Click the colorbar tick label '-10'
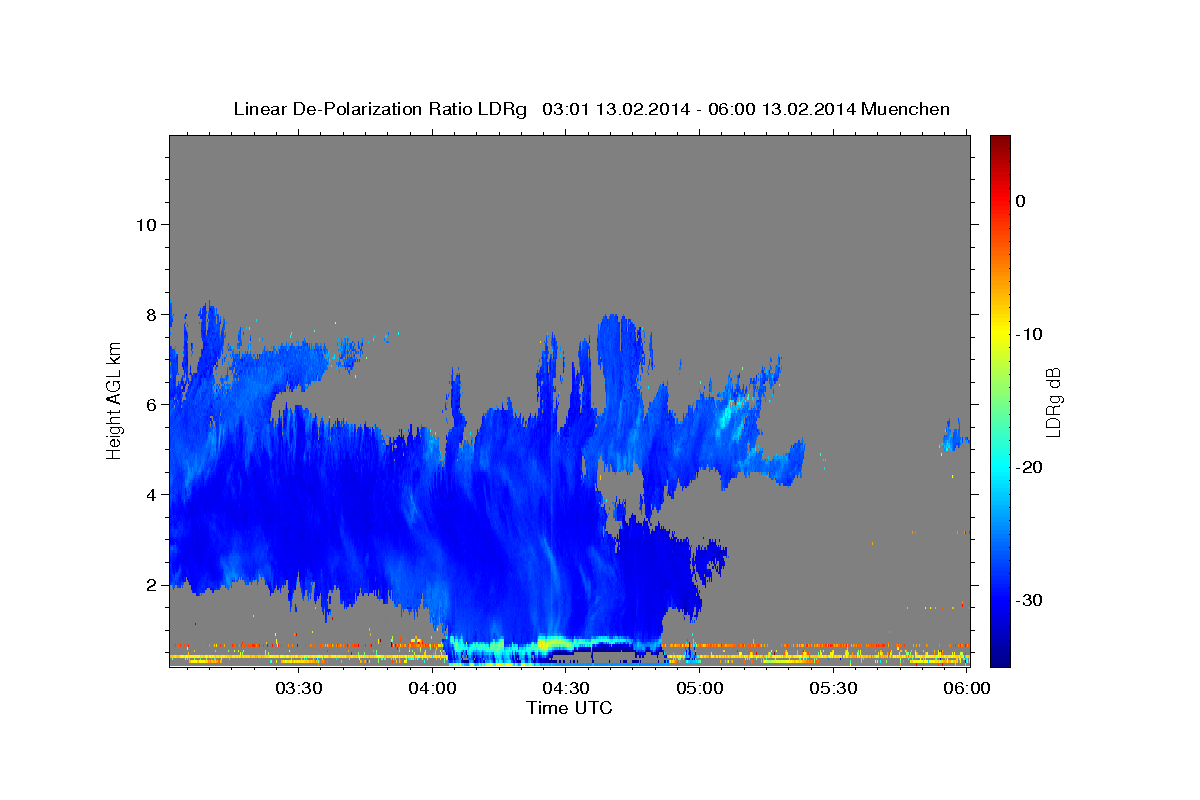 tap(1031, 334)
